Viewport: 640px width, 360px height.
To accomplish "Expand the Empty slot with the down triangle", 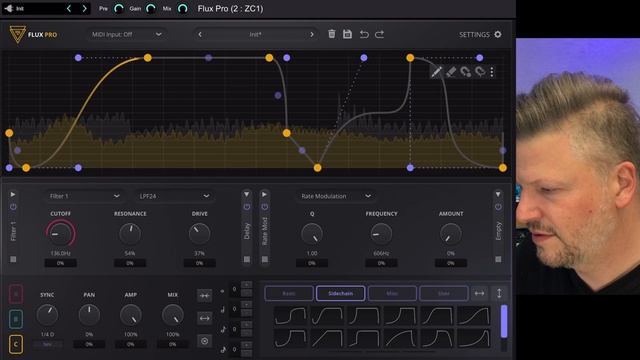I will coord(498,194).
